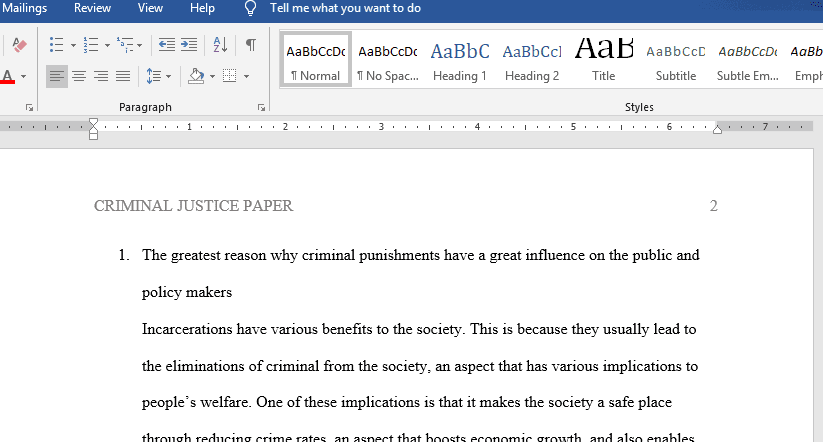This screenshot has height=442, width=823.
Task: Switch to the Review tab
Action: pos(92,8)
